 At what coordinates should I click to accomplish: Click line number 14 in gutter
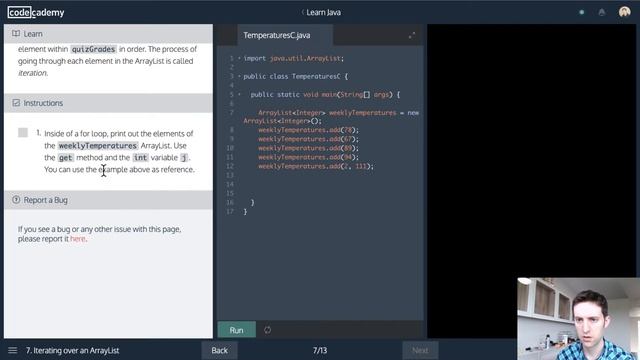click(230, 184)
